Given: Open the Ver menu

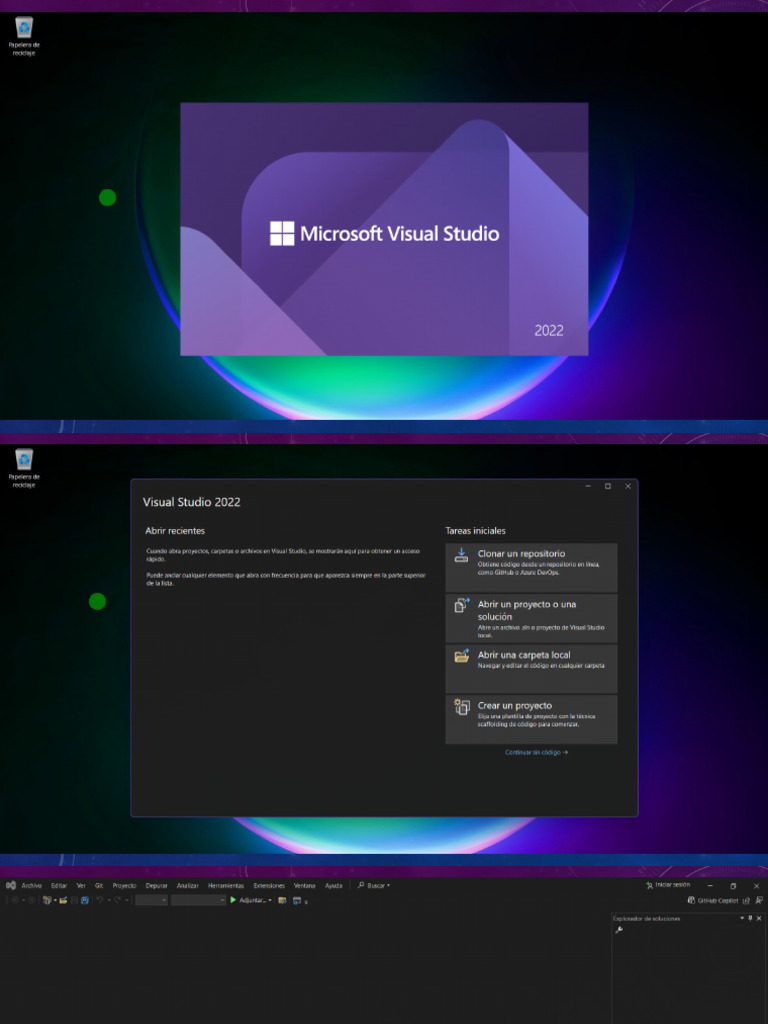Looking at the screenshot, I should pos(81,886).
